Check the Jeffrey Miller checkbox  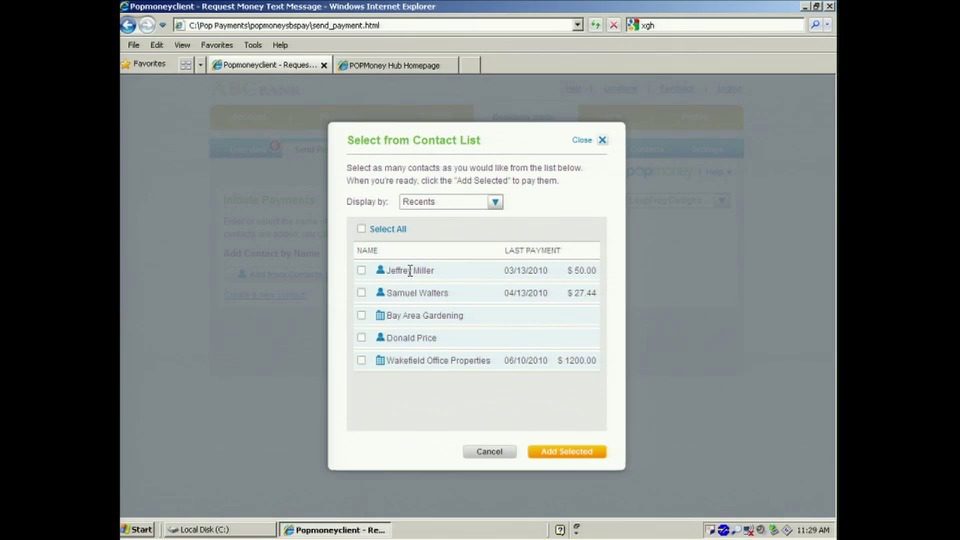click(x=361, y=270)
